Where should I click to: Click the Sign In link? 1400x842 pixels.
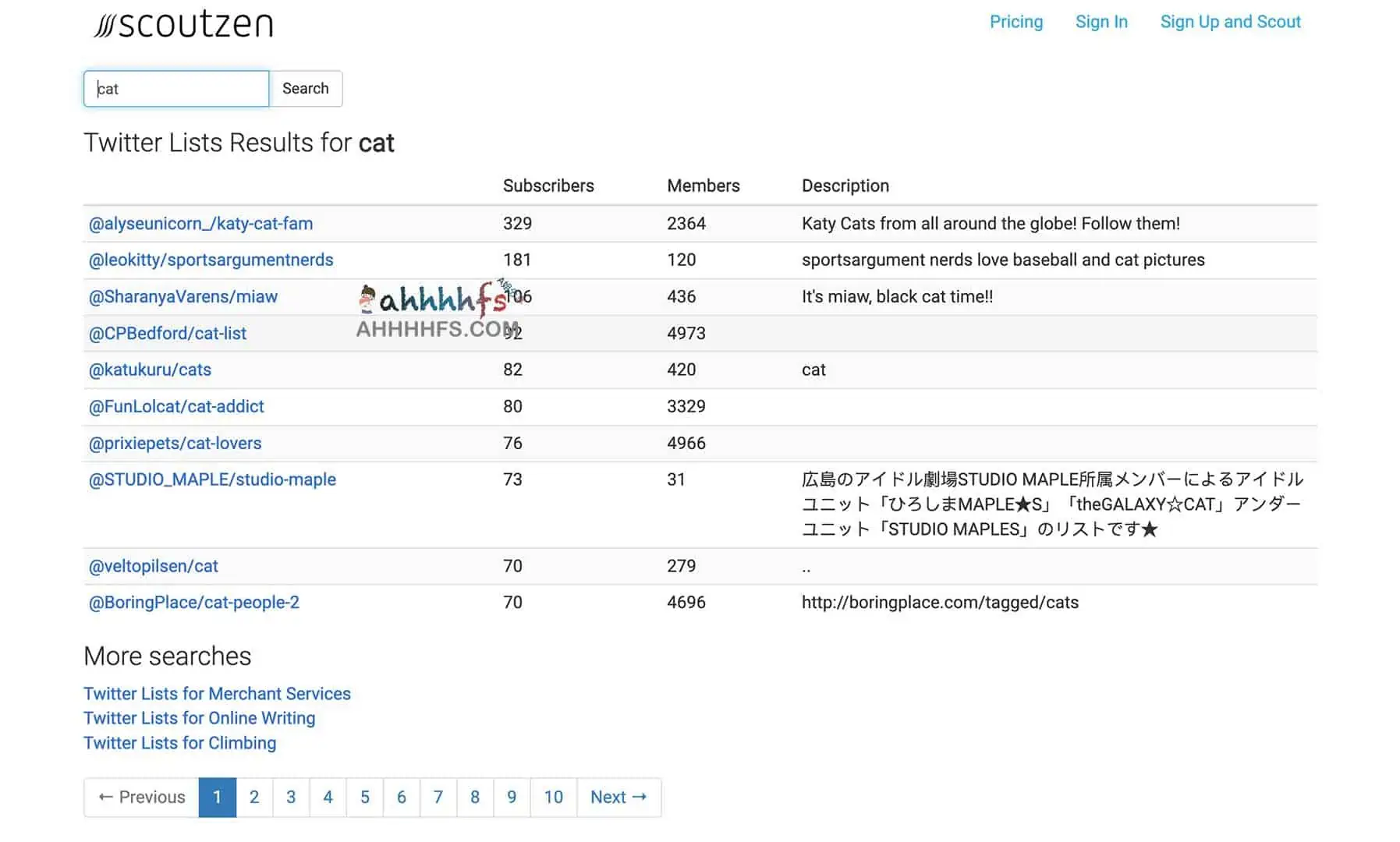coord(1101,22)
